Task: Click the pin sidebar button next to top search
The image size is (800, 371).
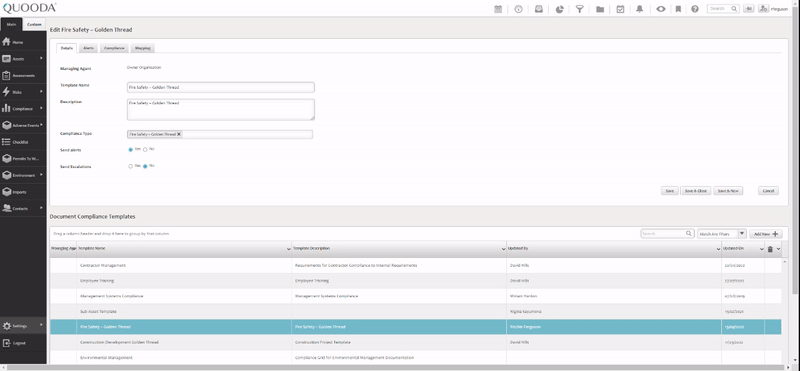Action: tap(748, 9)
